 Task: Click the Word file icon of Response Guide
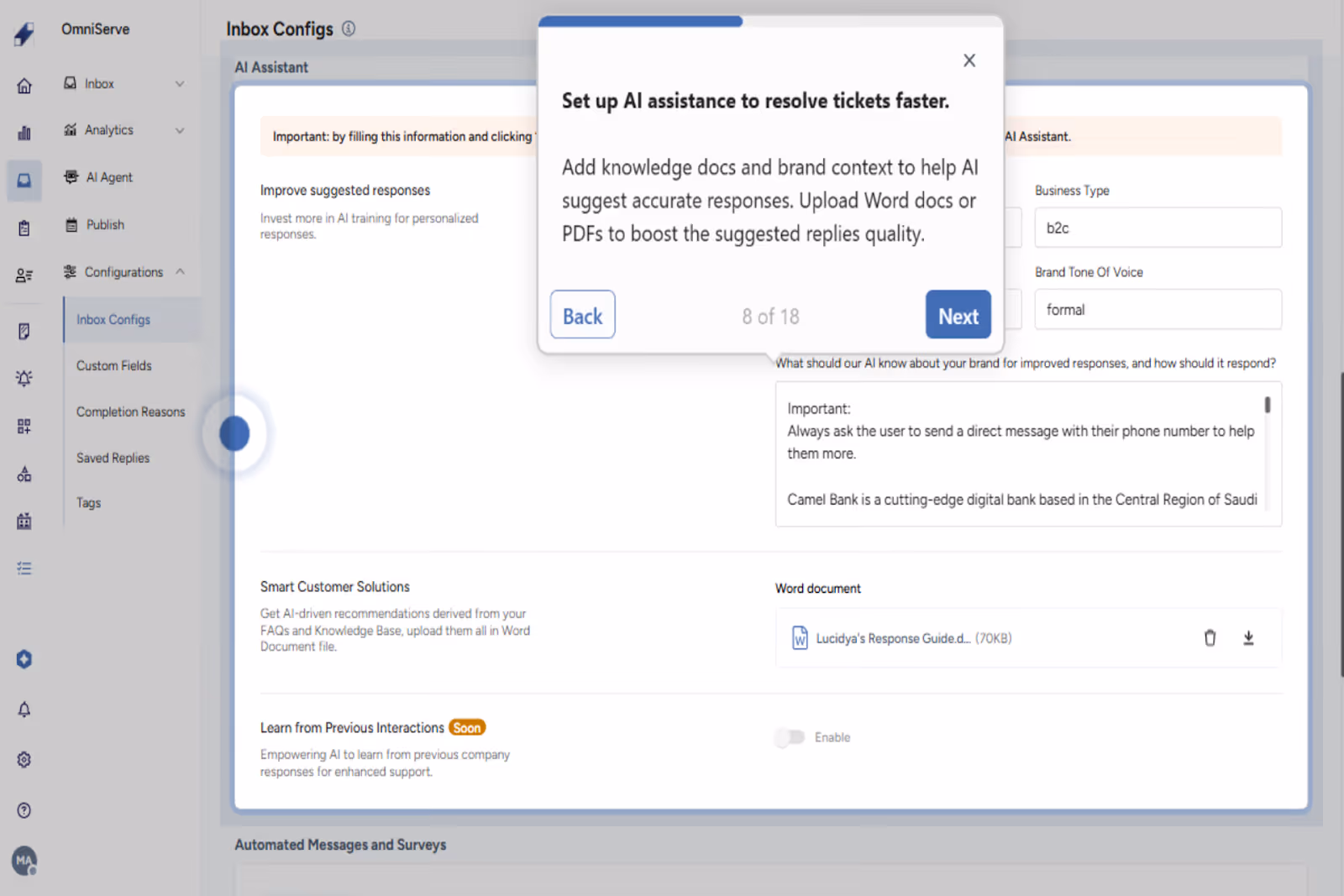click(800, 638)
